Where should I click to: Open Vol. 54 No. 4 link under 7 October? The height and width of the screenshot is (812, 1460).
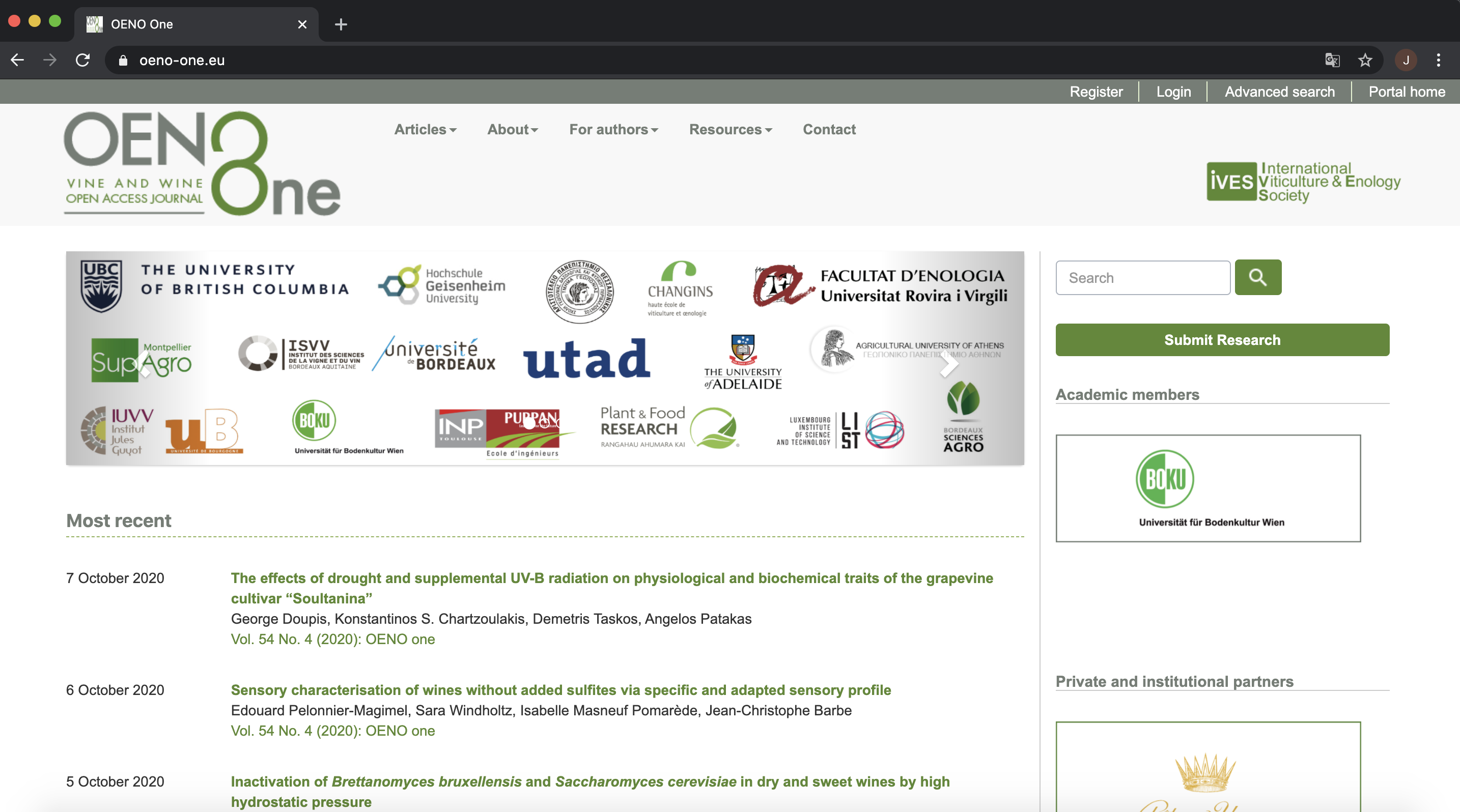click(x=333, y=639)
